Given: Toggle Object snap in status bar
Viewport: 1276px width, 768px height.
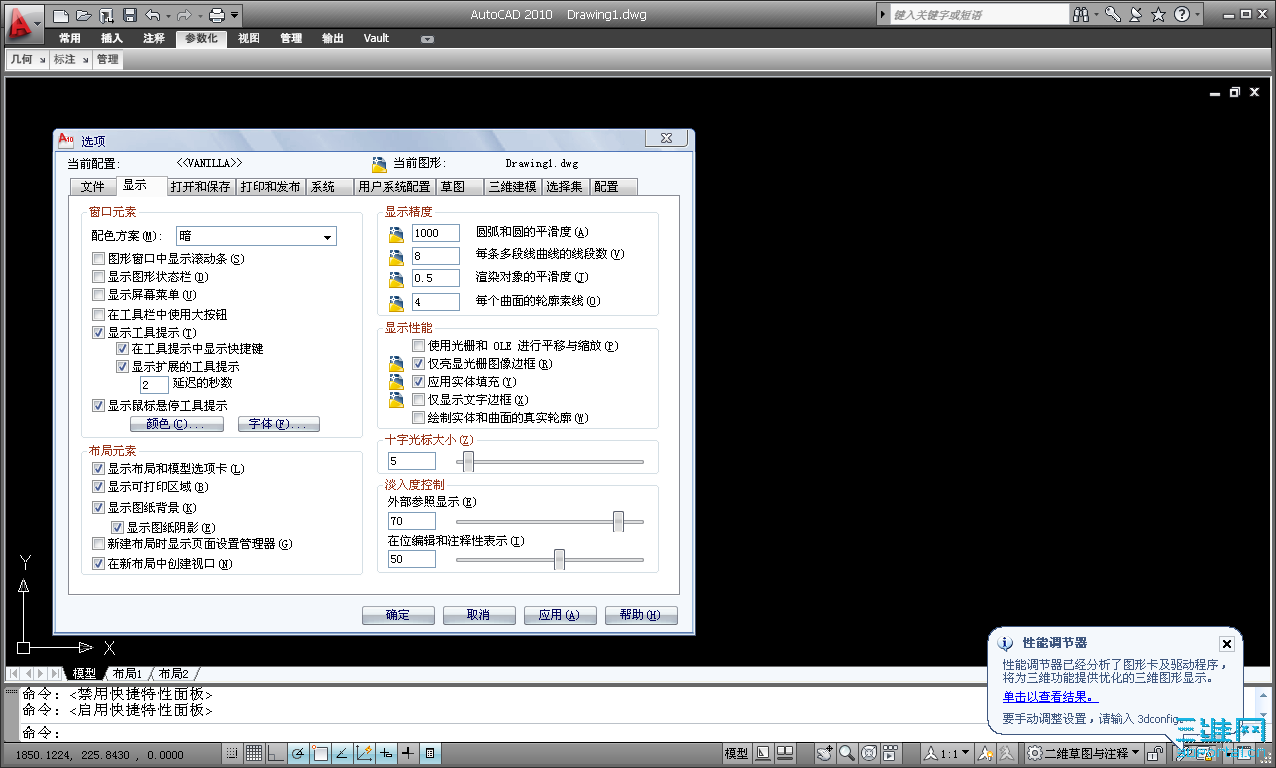Looking at the screenshot, I should click(320, 753).
